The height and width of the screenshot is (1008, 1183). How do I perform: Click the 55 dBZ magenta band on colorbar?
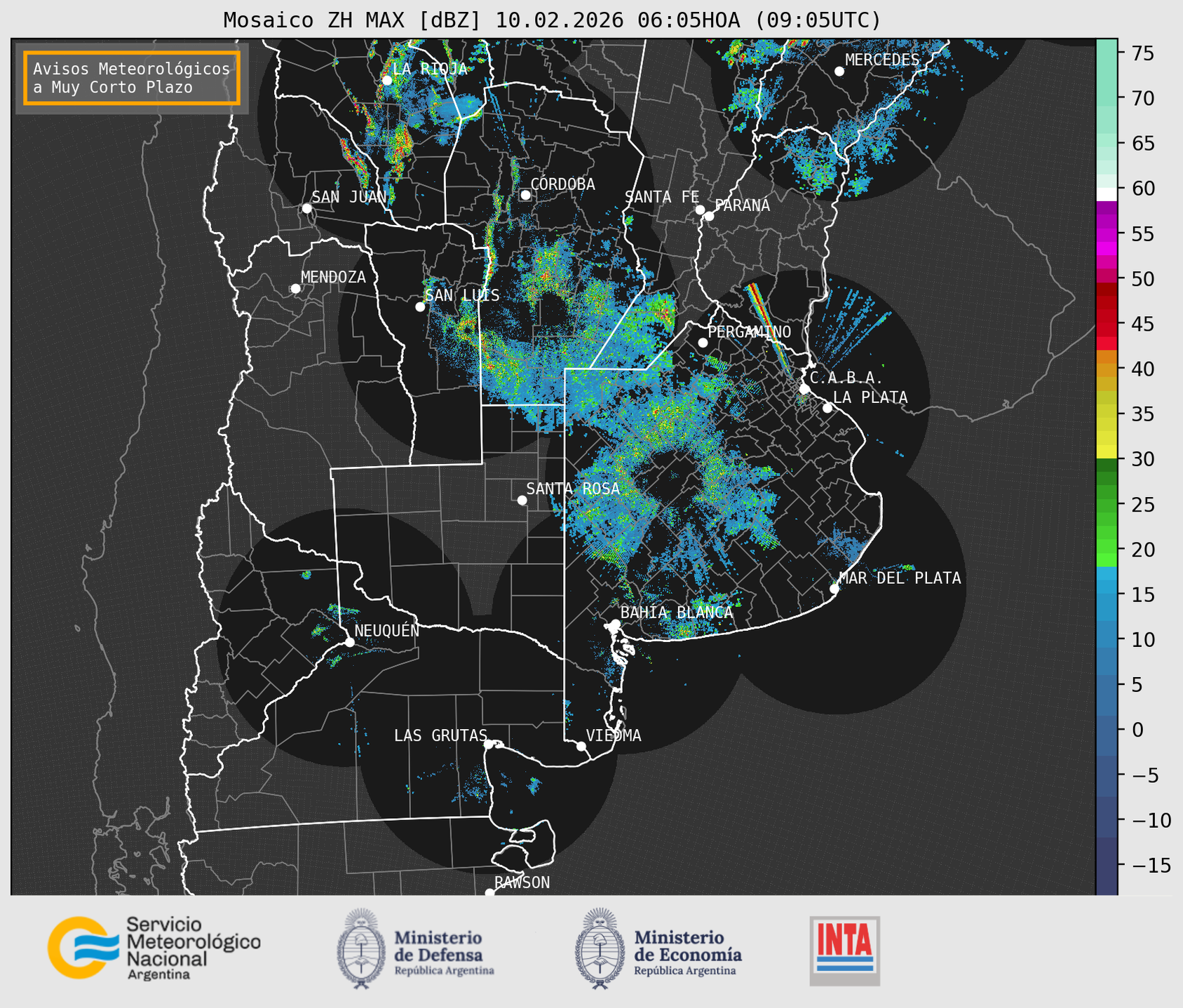click(1107, 235)
